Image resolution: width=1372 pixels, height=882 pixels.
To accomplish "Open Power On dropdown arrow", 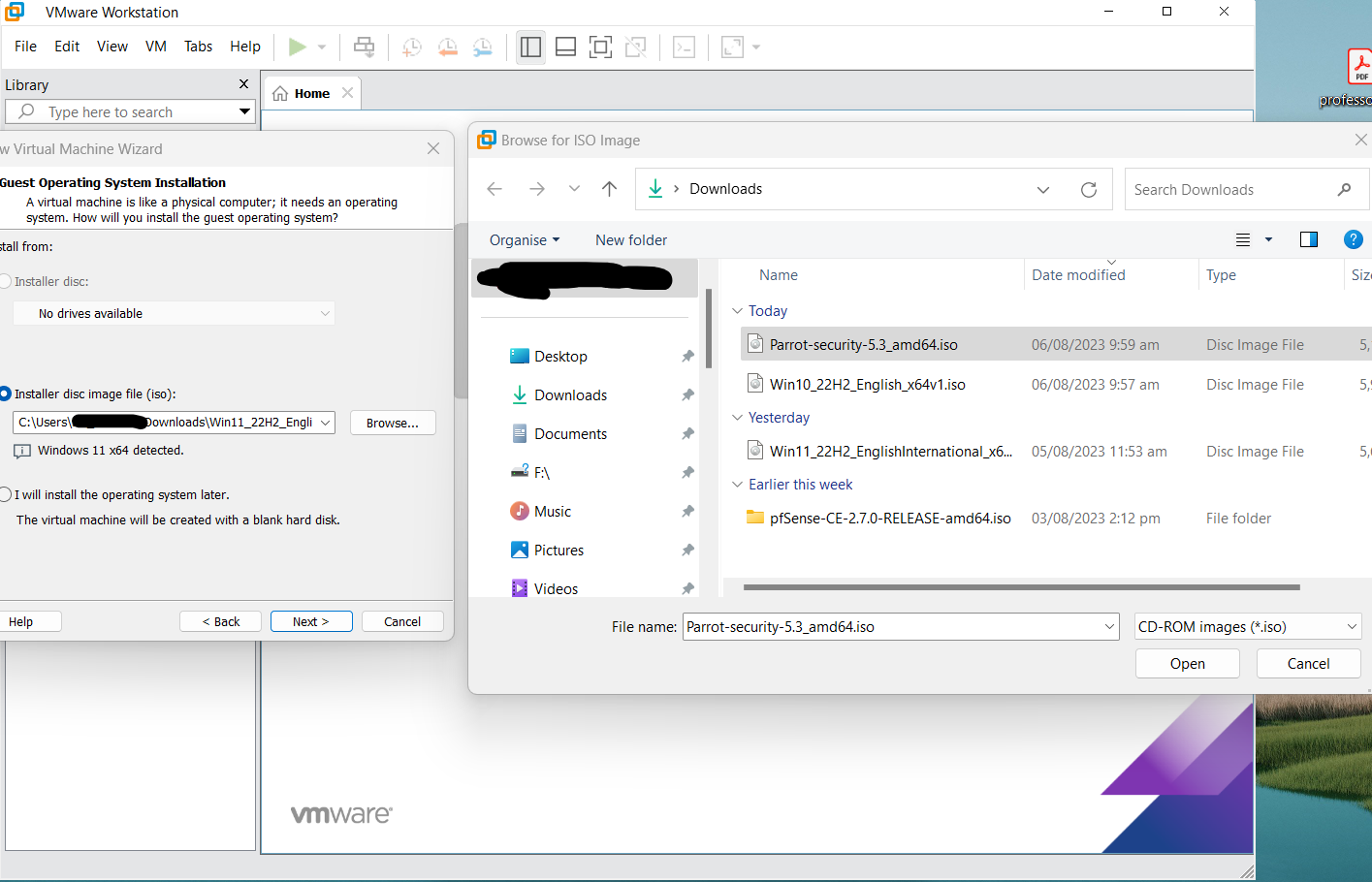I will [x=322, y=47].
